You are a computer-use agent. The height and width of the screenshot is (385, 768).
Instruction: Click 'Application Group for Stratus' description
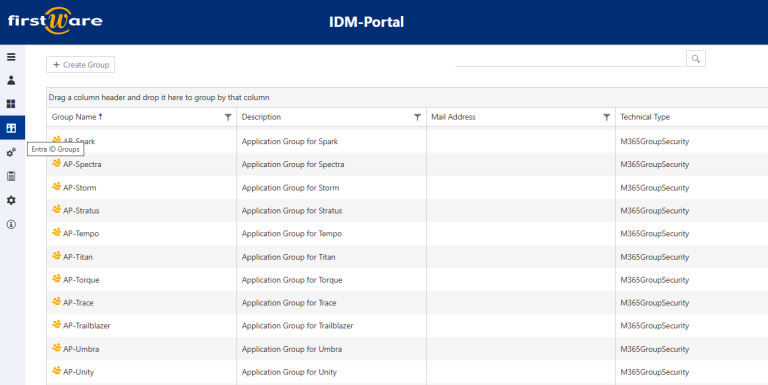tap(291, 211)
